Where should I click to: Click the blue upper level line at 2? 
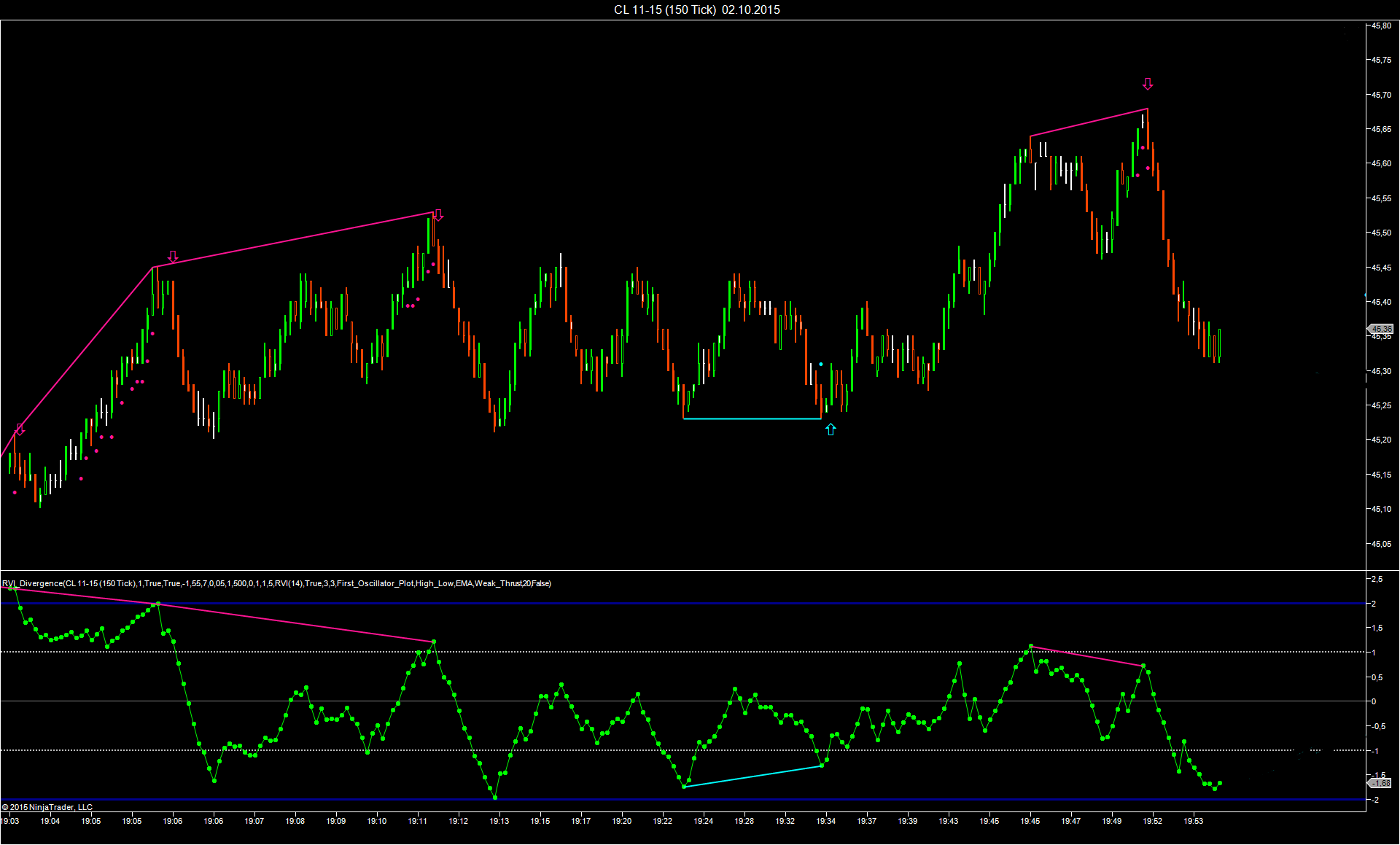coord(682,604)
